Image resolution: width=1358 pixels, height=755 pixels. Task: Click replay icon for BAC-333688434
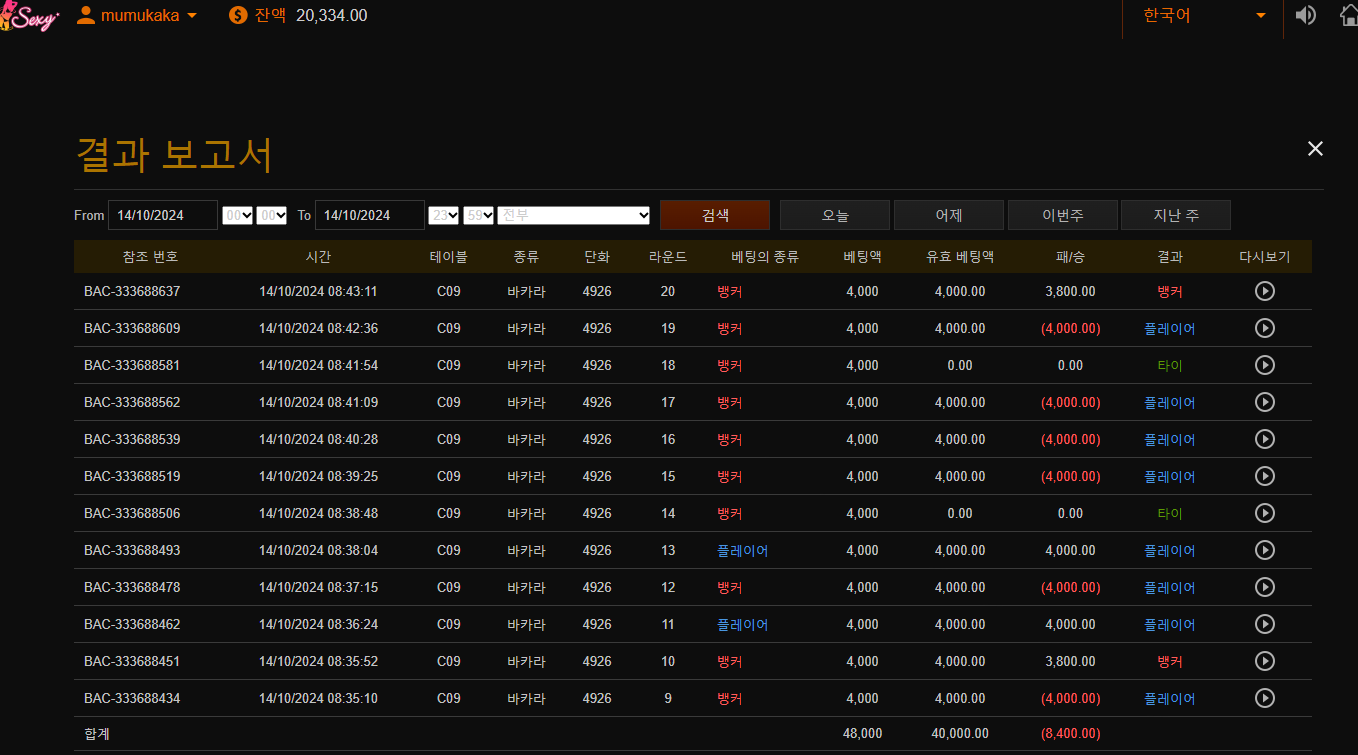click(x=1264, y=698)
